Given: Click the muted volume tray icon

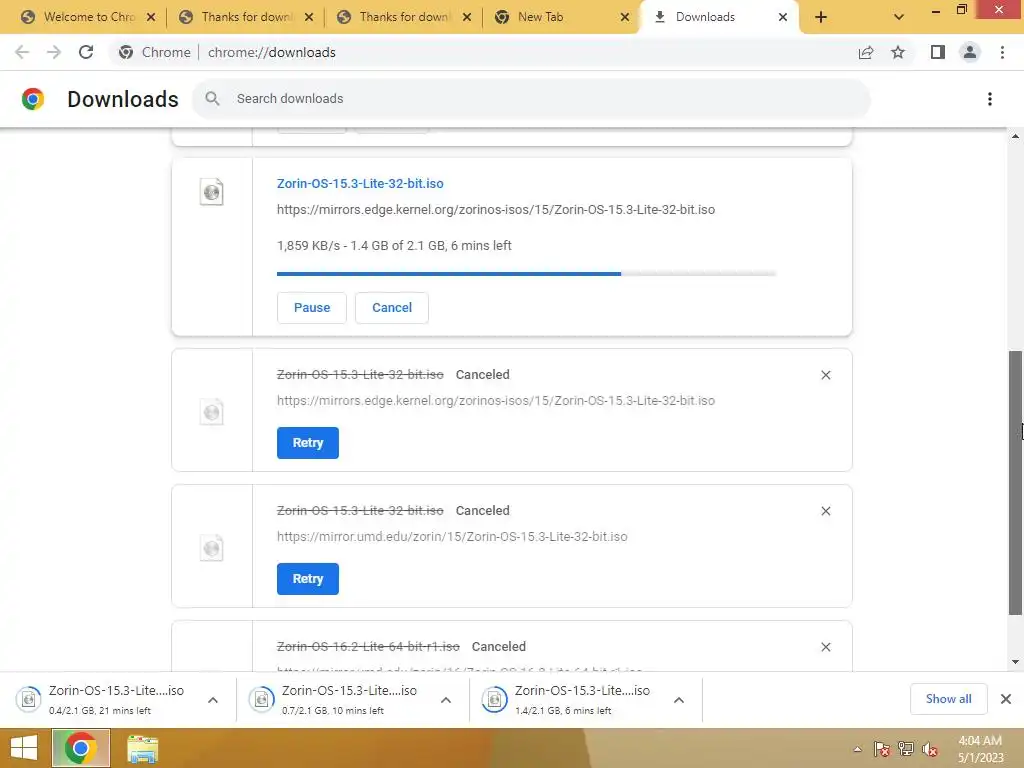Looking at the screenshot, I should click(x=930, y=749).
